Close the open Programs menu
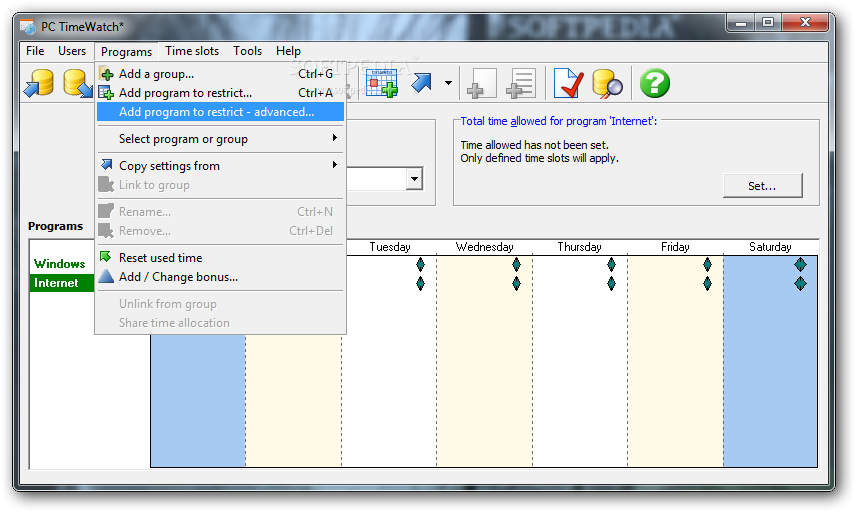Image resolution: width=856 pixels, height=512 pixels. [126, 51]
